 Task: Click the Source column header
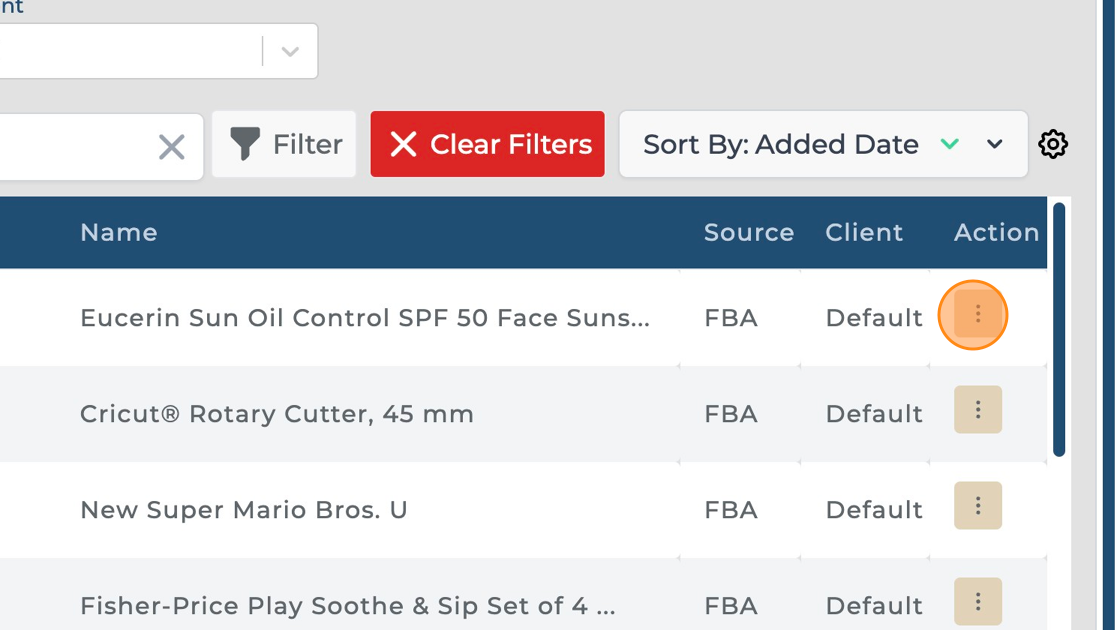pyautogui.click(x=748, y=232)
